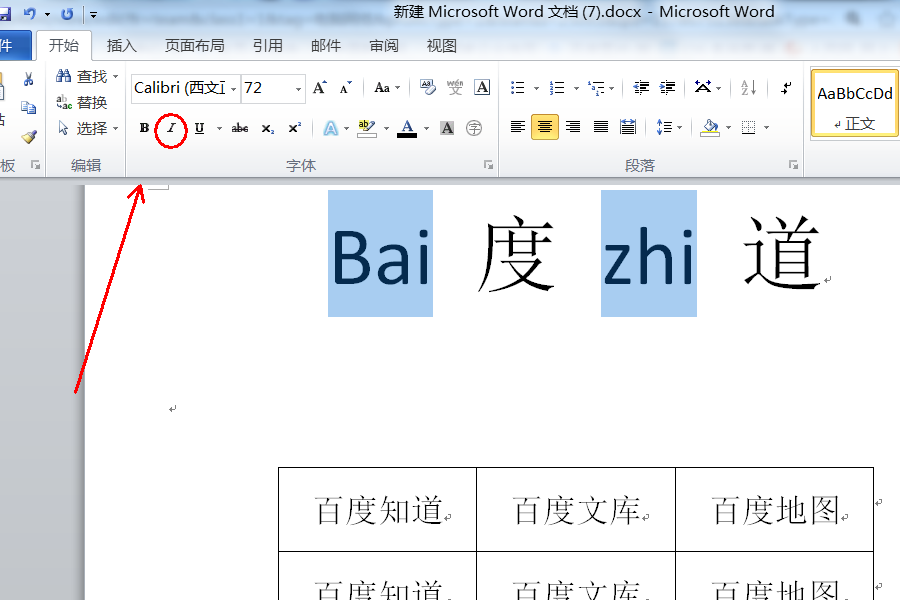Click the copy icon
Image resolution: width=900 pixels, height=600 pixels.
28,107
